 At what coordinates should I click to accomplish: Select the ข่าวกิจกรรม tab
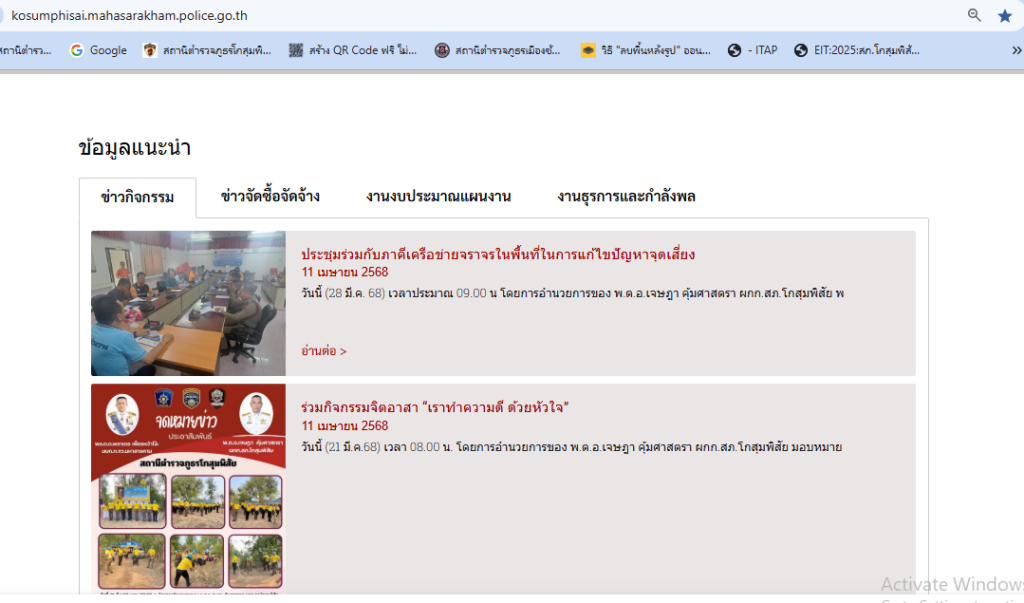tap(137, 197)
